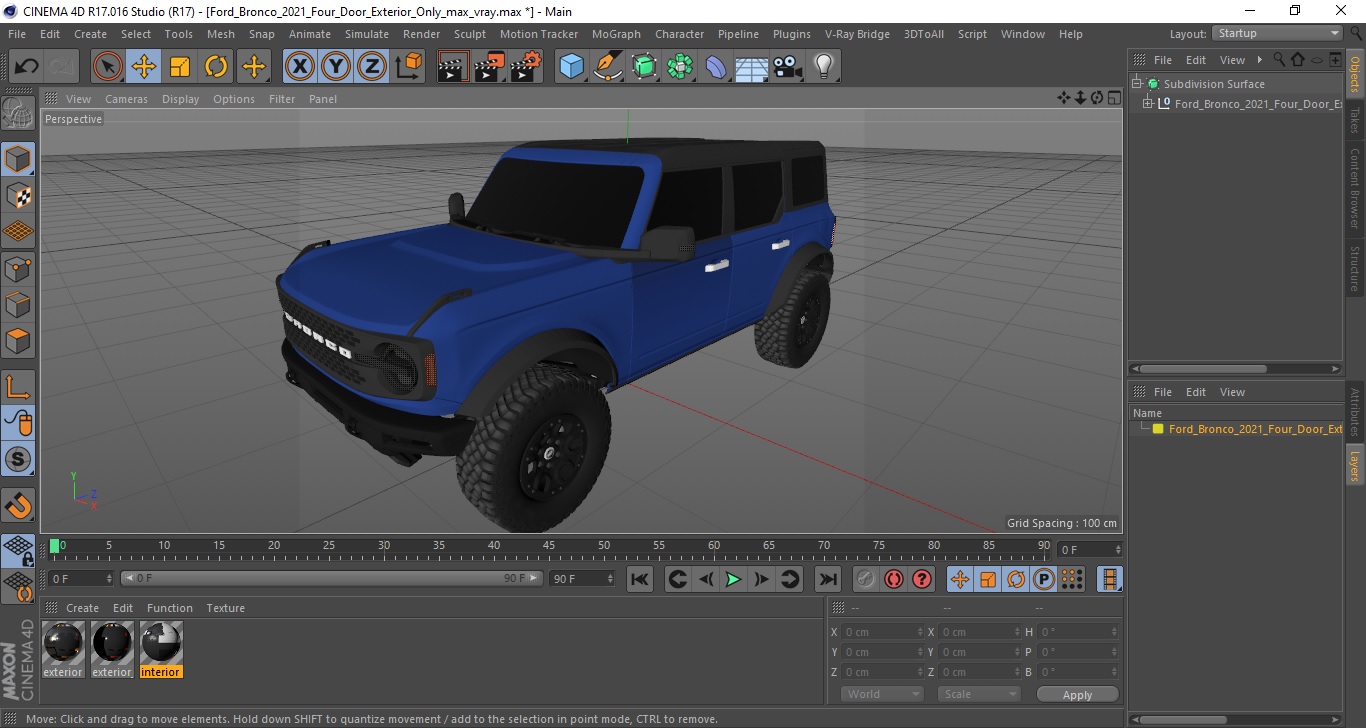Click frame 45 on the timeline ruler
The width and height of the screenshot is (1366, 728).
(549, 546)
